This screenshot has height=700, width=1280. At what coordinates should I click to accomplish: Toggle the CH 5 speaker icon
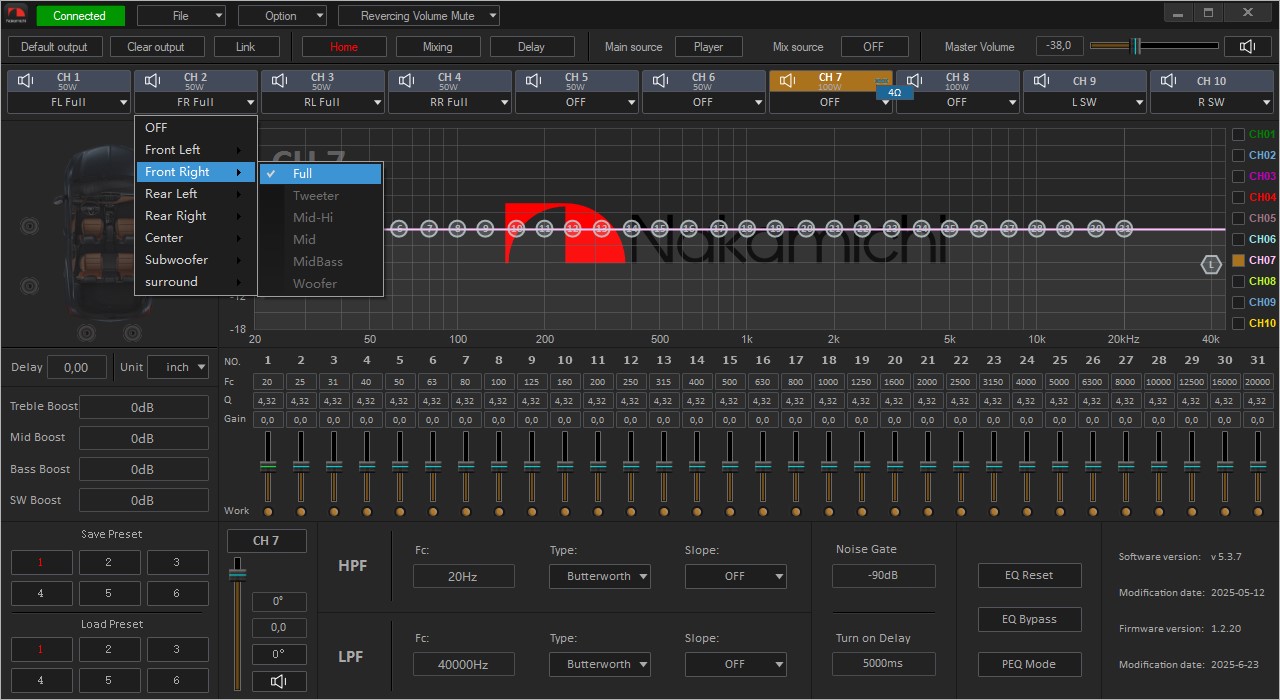(534, 80)
